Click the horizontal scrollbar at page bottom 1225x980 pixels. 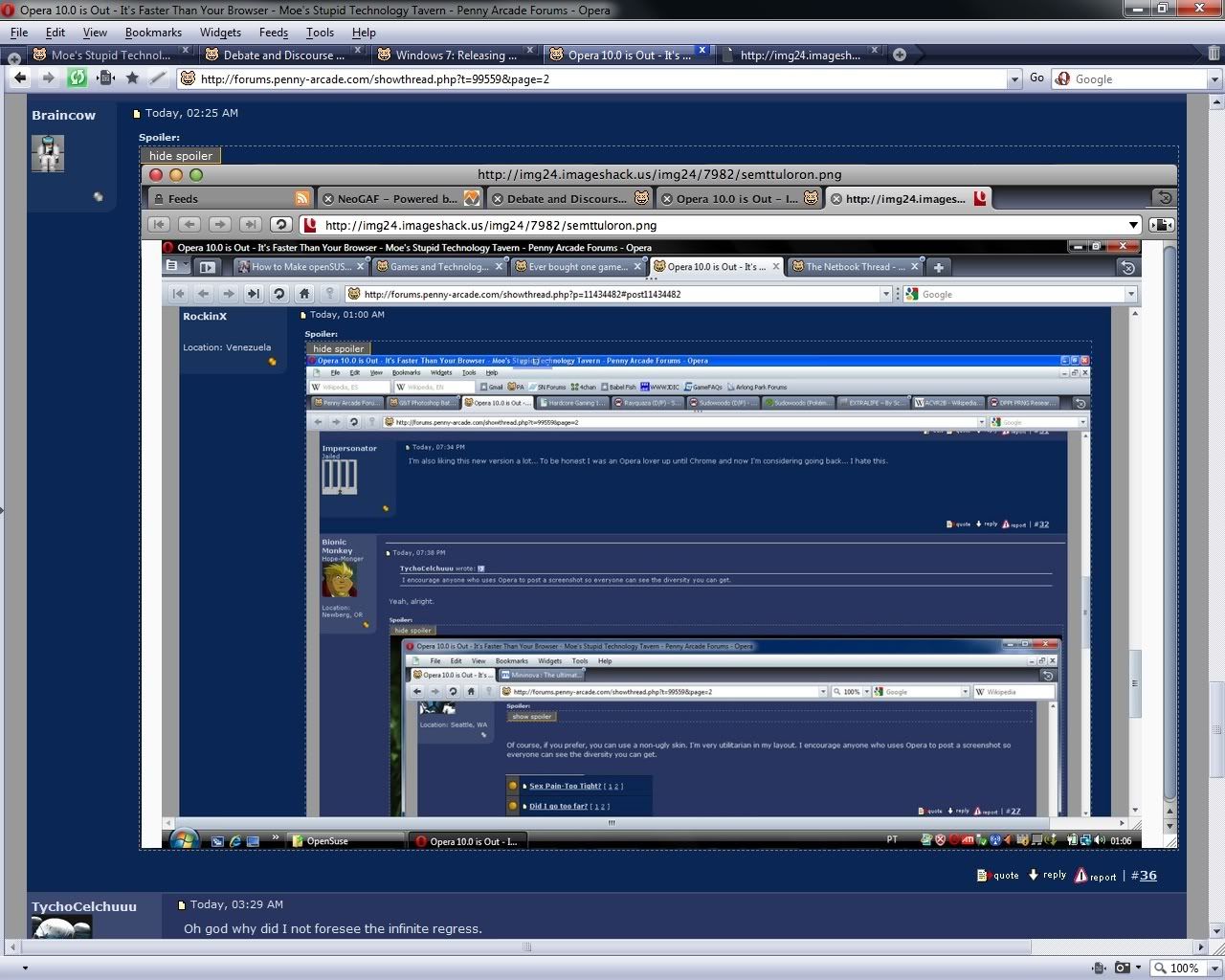coord(526,947)
